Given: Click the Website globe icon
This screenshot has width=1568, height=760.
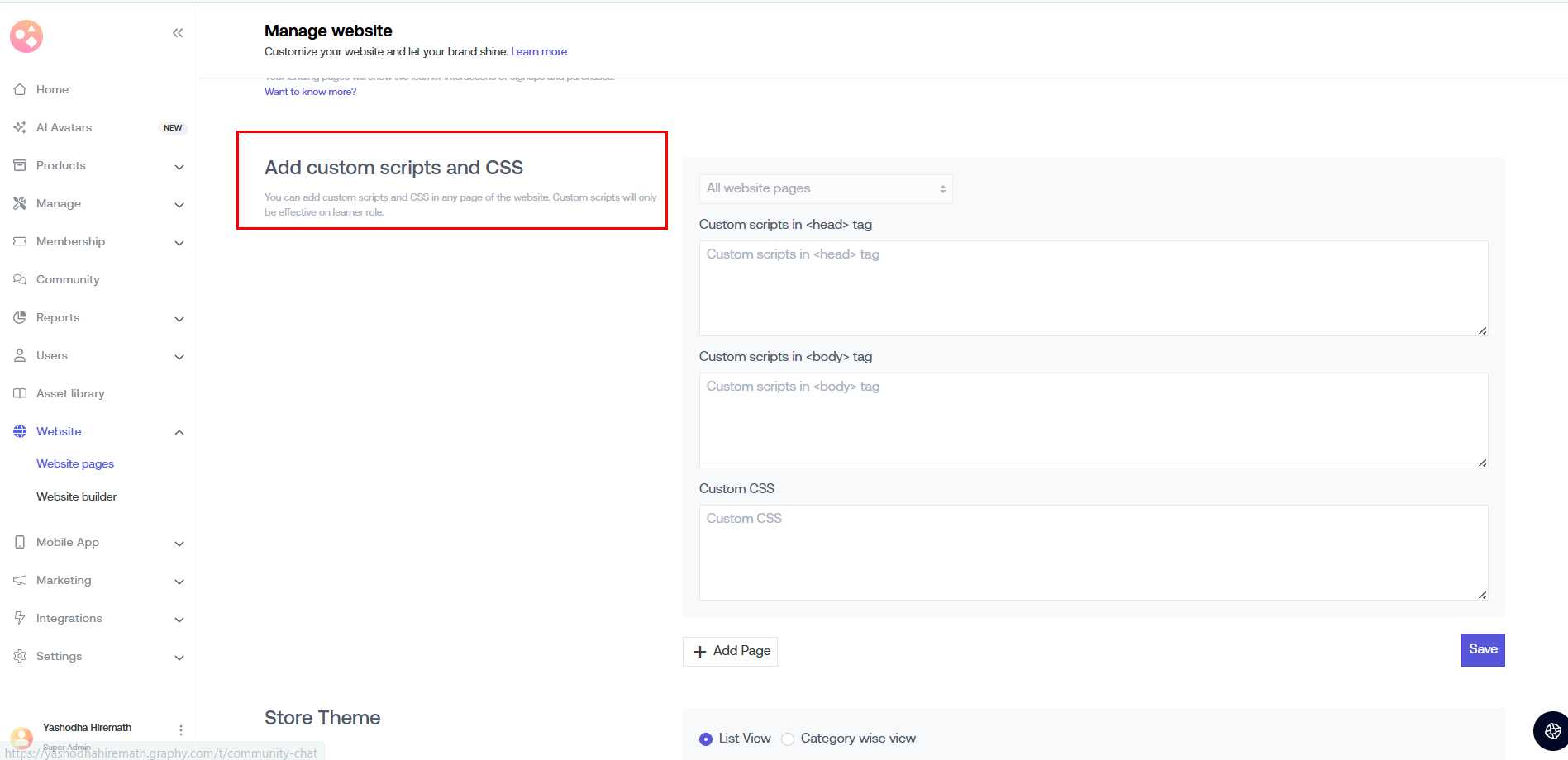Looking at the screenshot, I should coord(20,431).
